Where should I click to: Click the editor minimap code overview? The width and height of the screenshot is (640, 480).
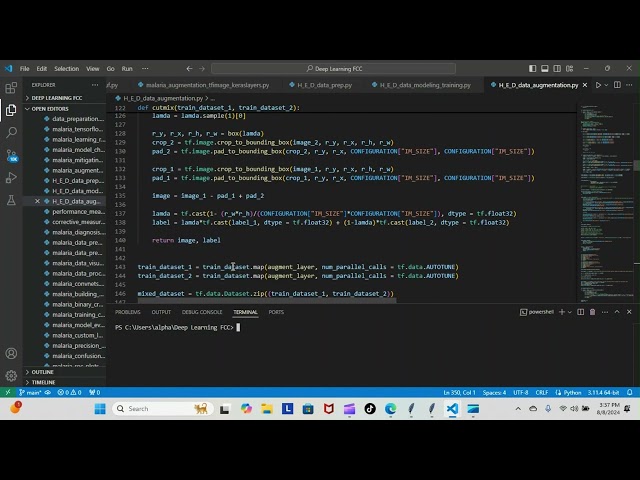[606, 202]
